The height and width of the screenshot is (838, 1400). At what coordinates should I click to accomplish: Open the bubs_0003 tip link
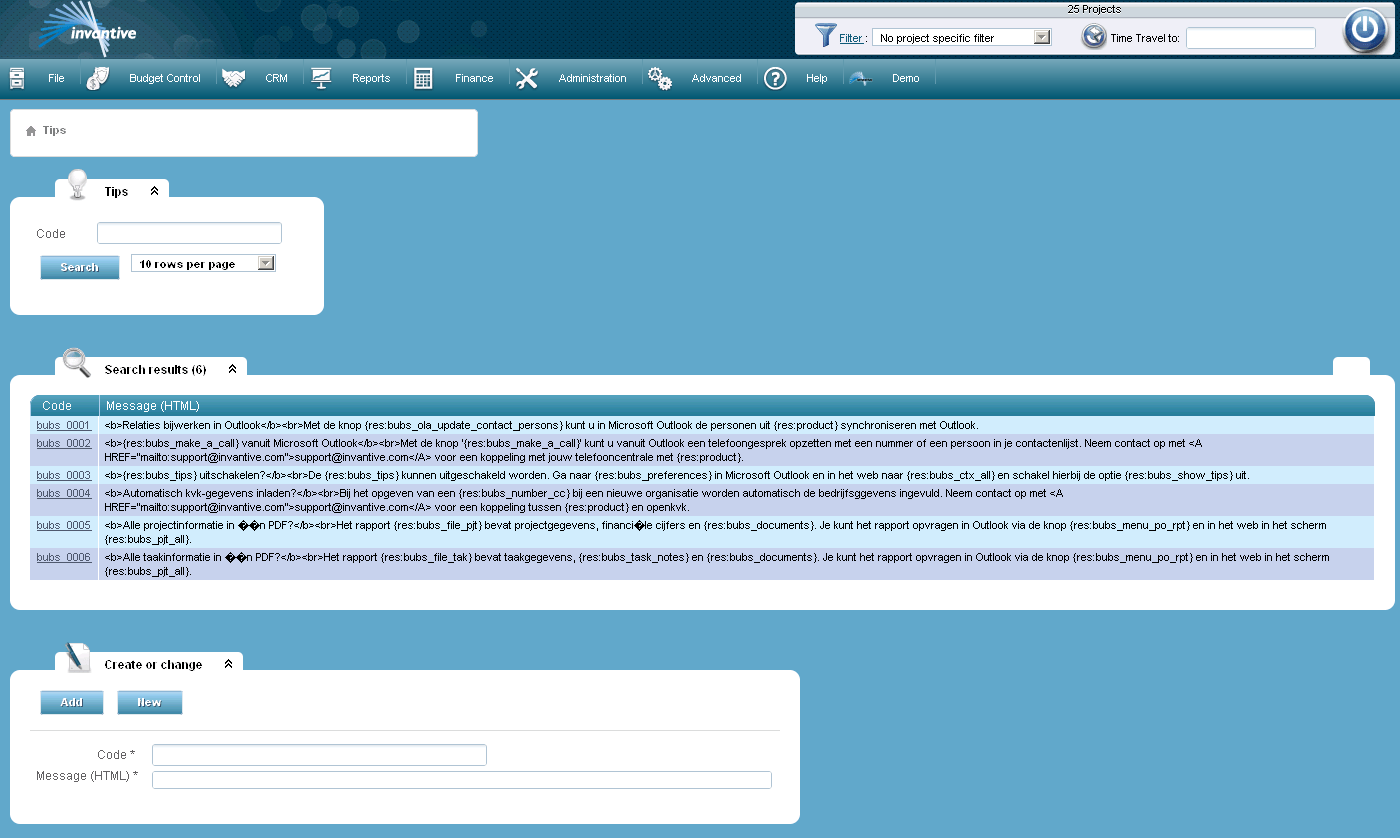coord(63,475)
